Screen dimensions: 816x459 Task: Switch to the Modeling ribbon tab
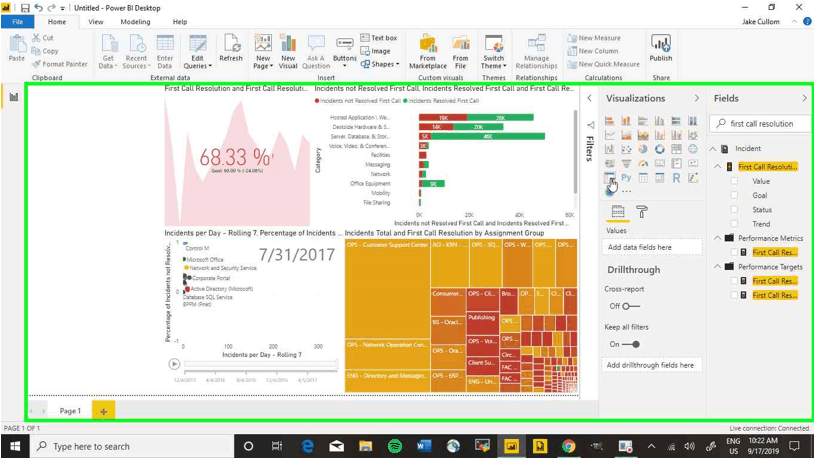tap(135, 22)
